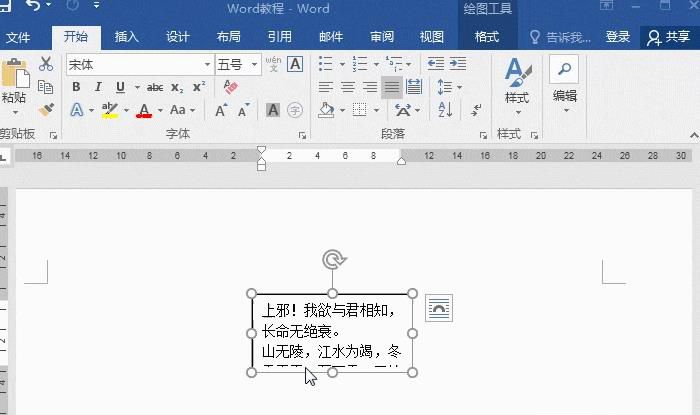Open the font size dropdown (五号)
The height and width of the screenshot is (415, 700).
coord(254,65)
